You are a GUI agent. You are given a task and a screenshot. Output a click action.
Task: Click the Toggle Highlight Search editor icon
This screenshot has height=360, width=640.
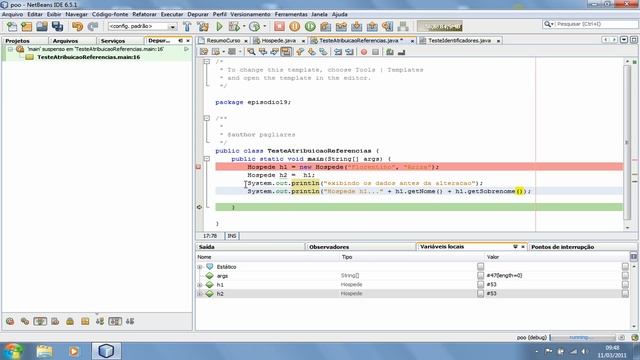(x=286, y=52)
